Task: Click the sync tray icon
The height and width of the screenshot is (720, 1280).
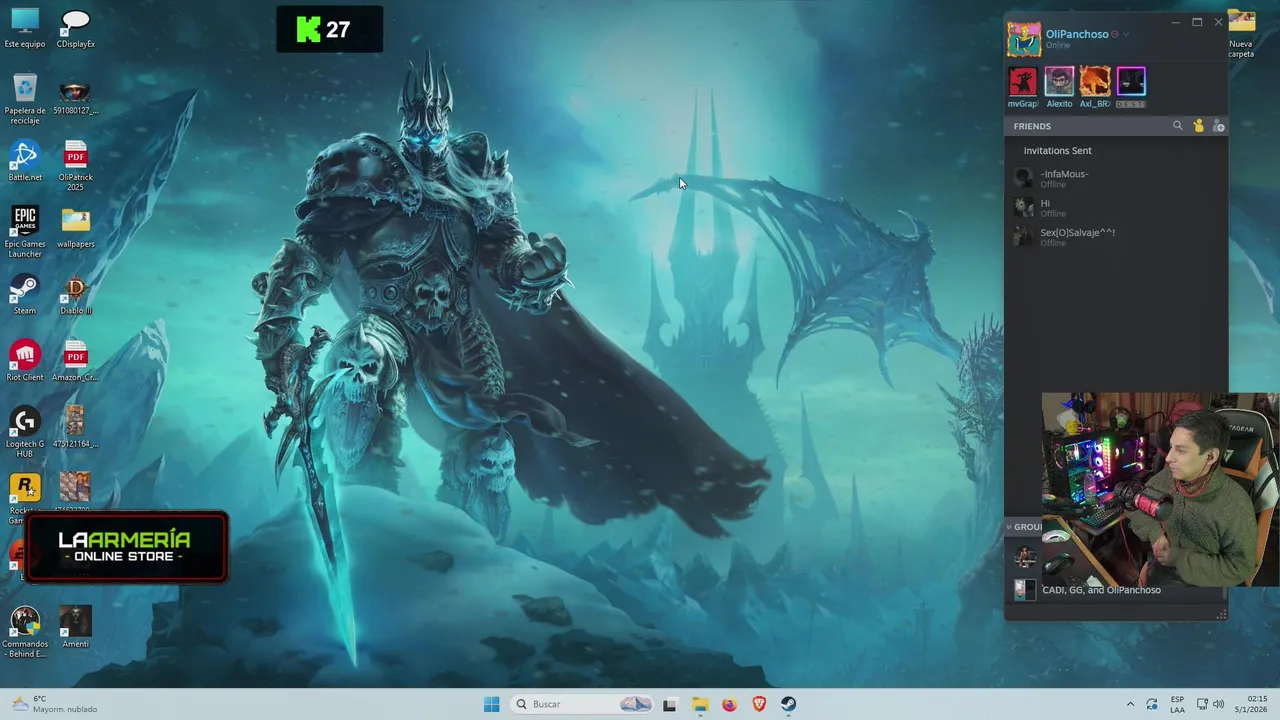Action: pos(1152,704)
